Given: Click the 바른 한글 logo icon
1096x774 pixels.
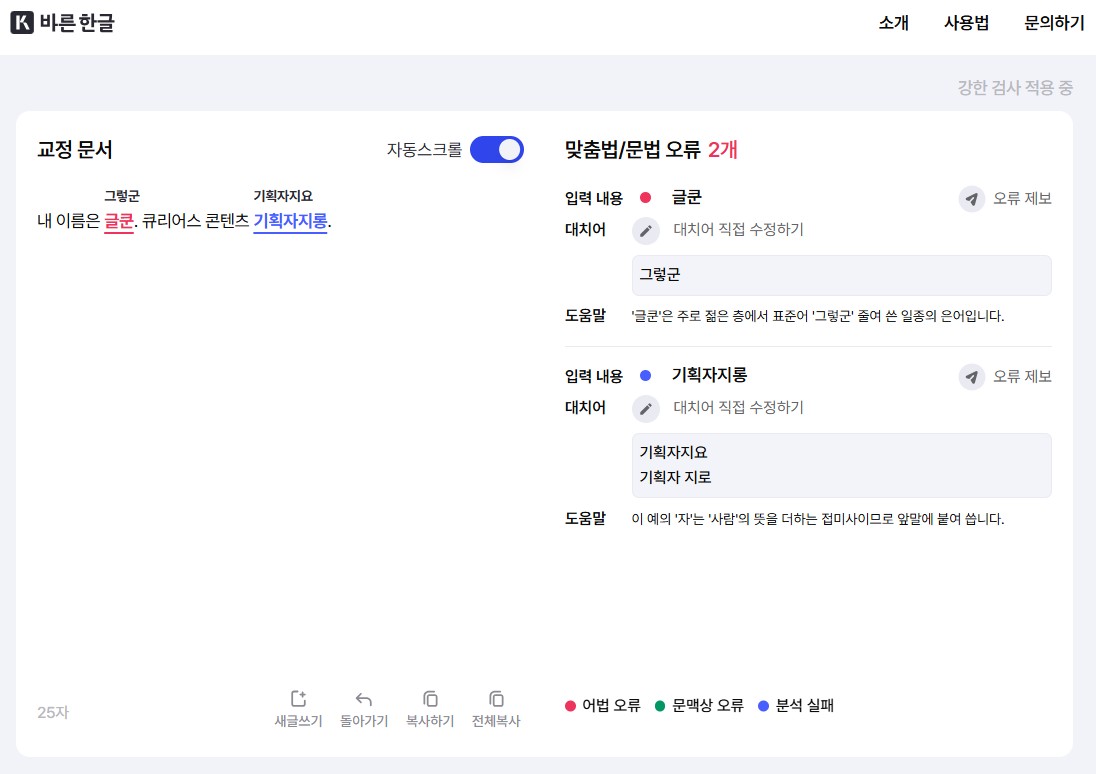Looking at the screenshot, I should click(x=22, y=22).
